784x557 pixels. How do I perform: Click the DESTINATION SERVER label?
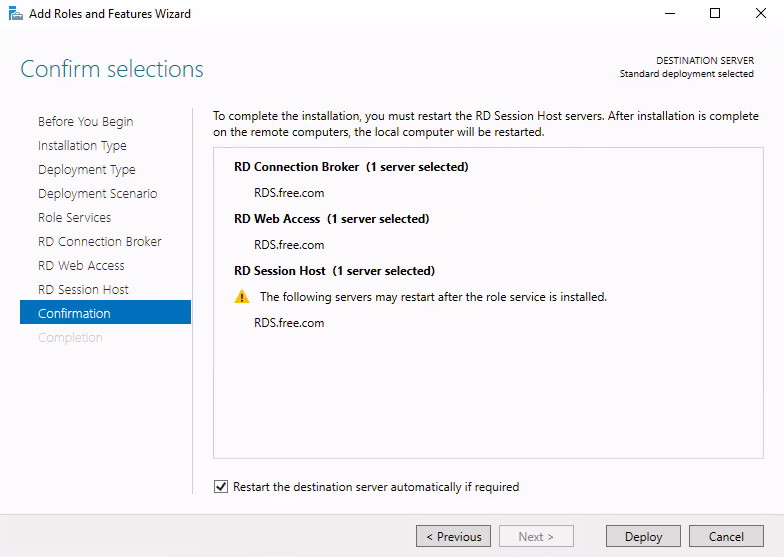pos(705,60)
